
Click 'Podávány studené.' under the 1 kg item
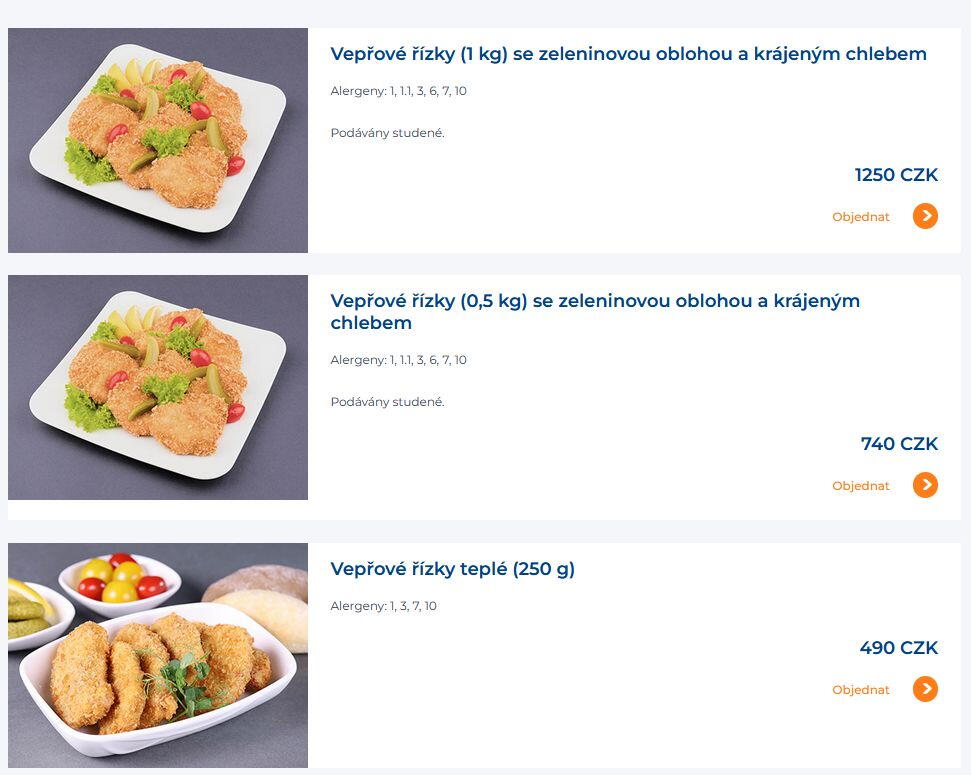click(x=387, y=133)
